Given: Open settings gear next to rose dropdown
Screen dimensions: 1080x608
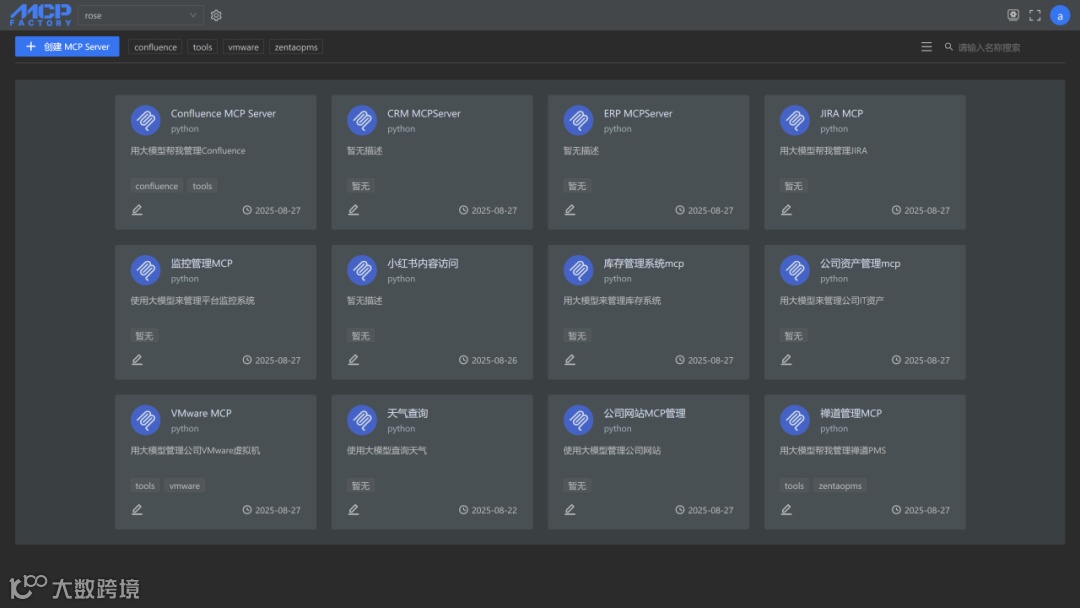Looking at the screenshot, I should 216,15.
